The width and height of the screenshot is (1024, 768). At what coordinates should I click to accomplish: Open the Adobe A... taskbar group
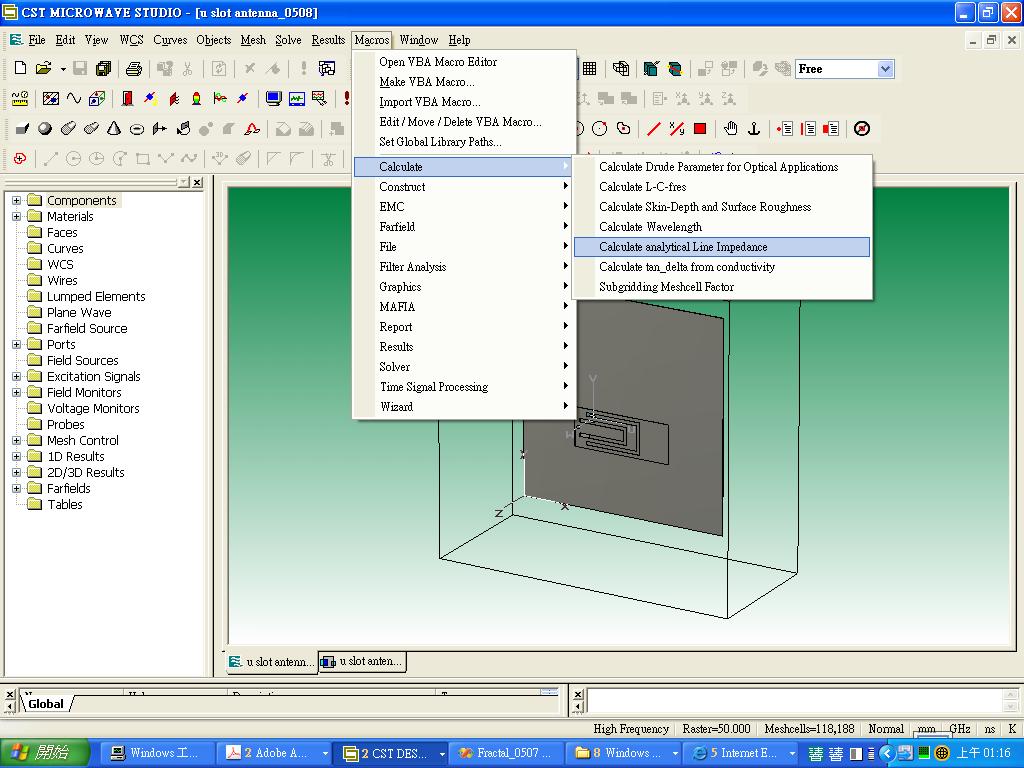(x=274, y=753)
